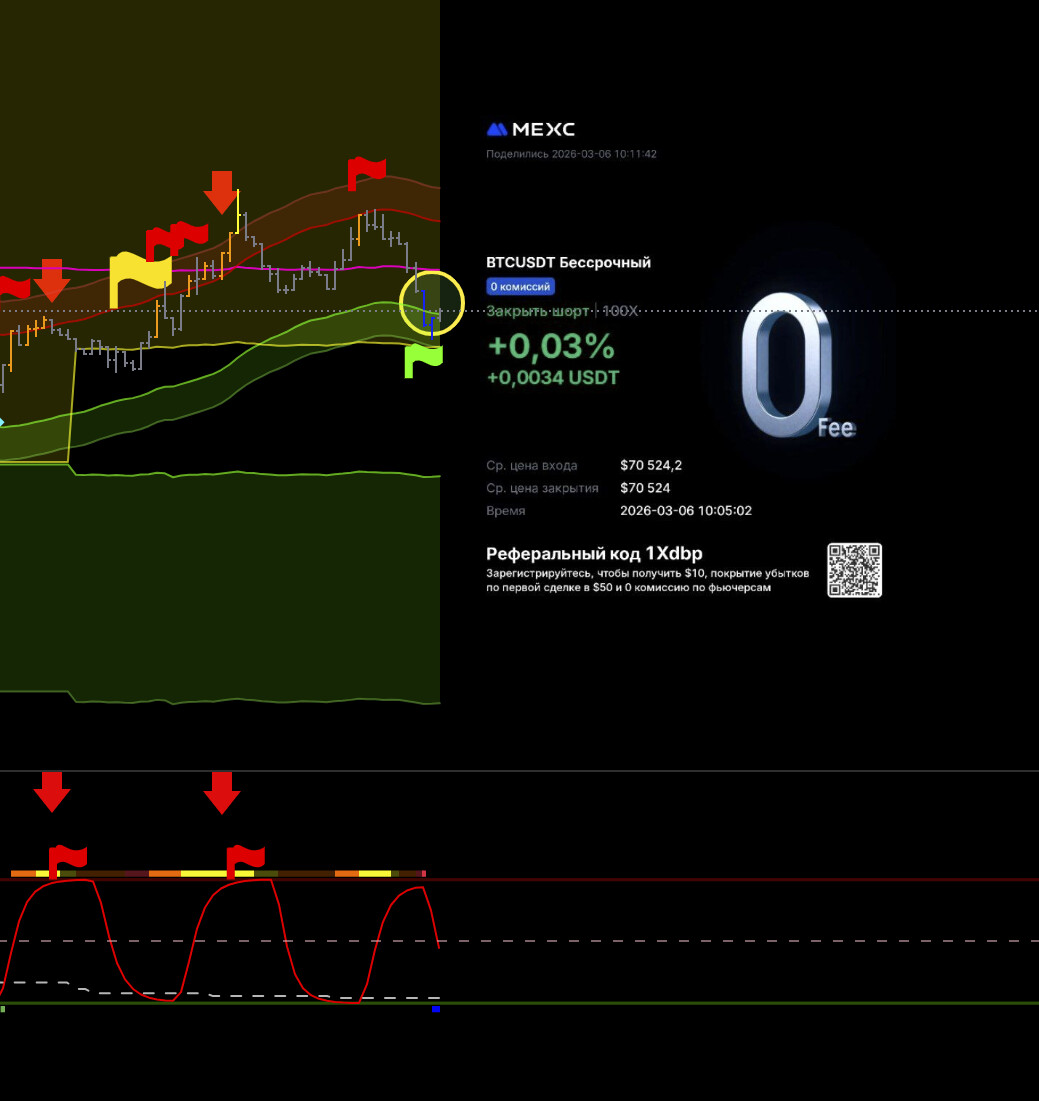Click the 'Реферальный код 1Xdbp' text
This screenshot has width=1039, height=1101.
(x=594, y=554)
